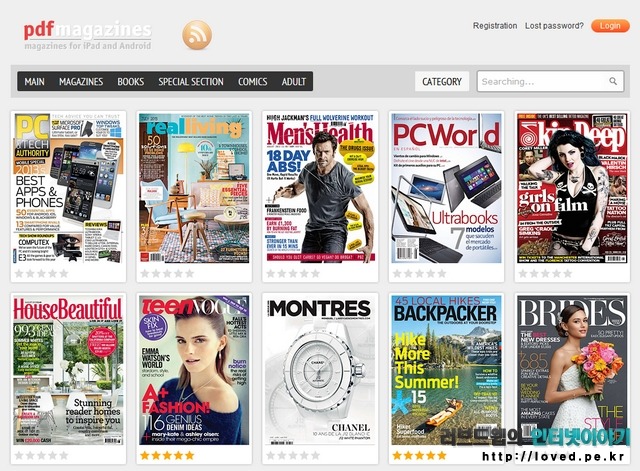The height and width of the screenshot is (471, 640).
Task: Open the Skin Deep magazine cover
Action: point(572,188)
